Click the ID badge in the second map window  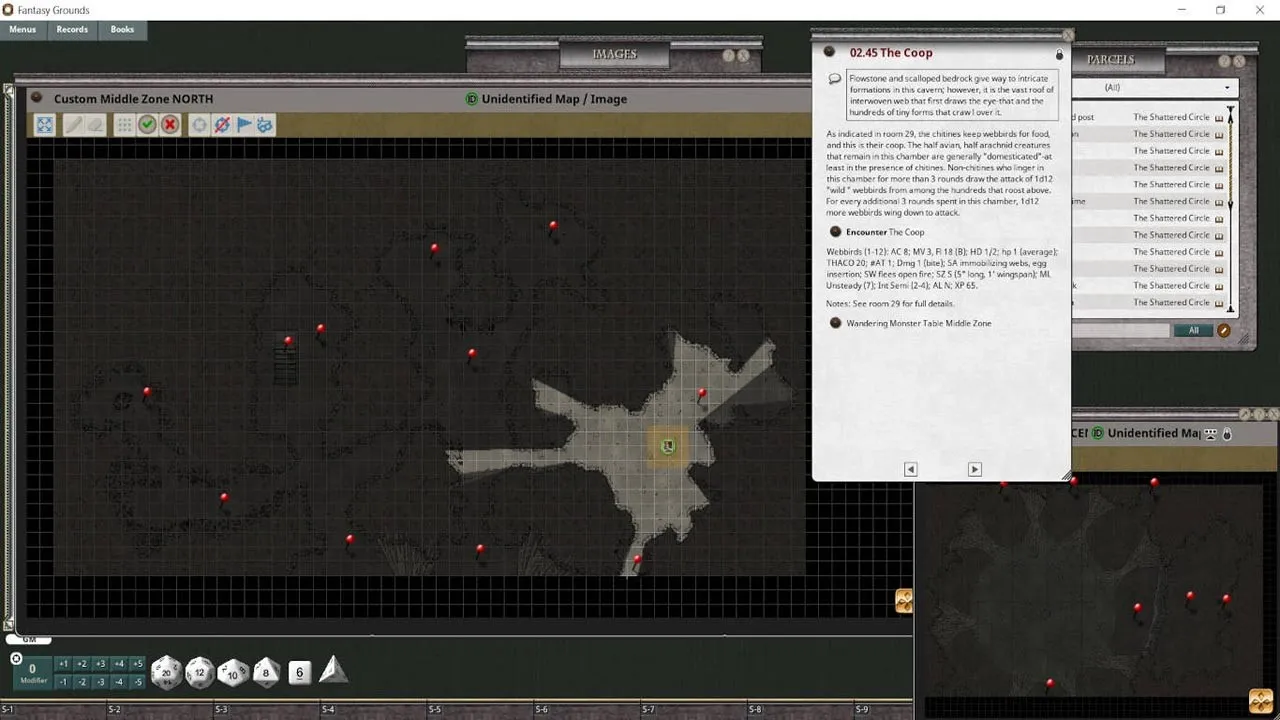(x=1097, y=433)
